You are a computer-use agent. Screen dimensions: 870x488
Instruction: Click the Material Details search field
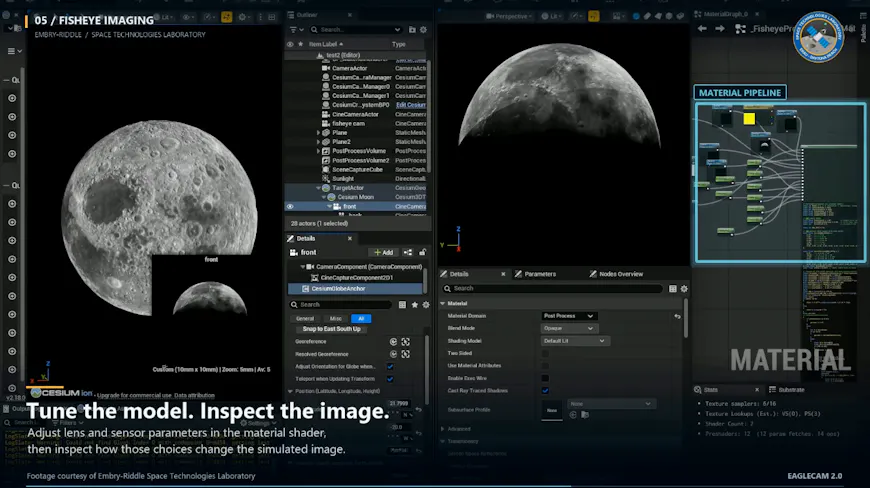(552, 288)
